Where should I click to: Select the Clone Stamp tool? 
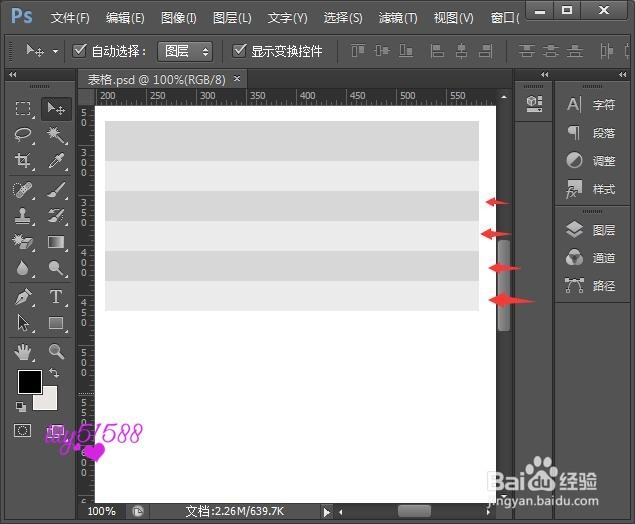[22, 216]
